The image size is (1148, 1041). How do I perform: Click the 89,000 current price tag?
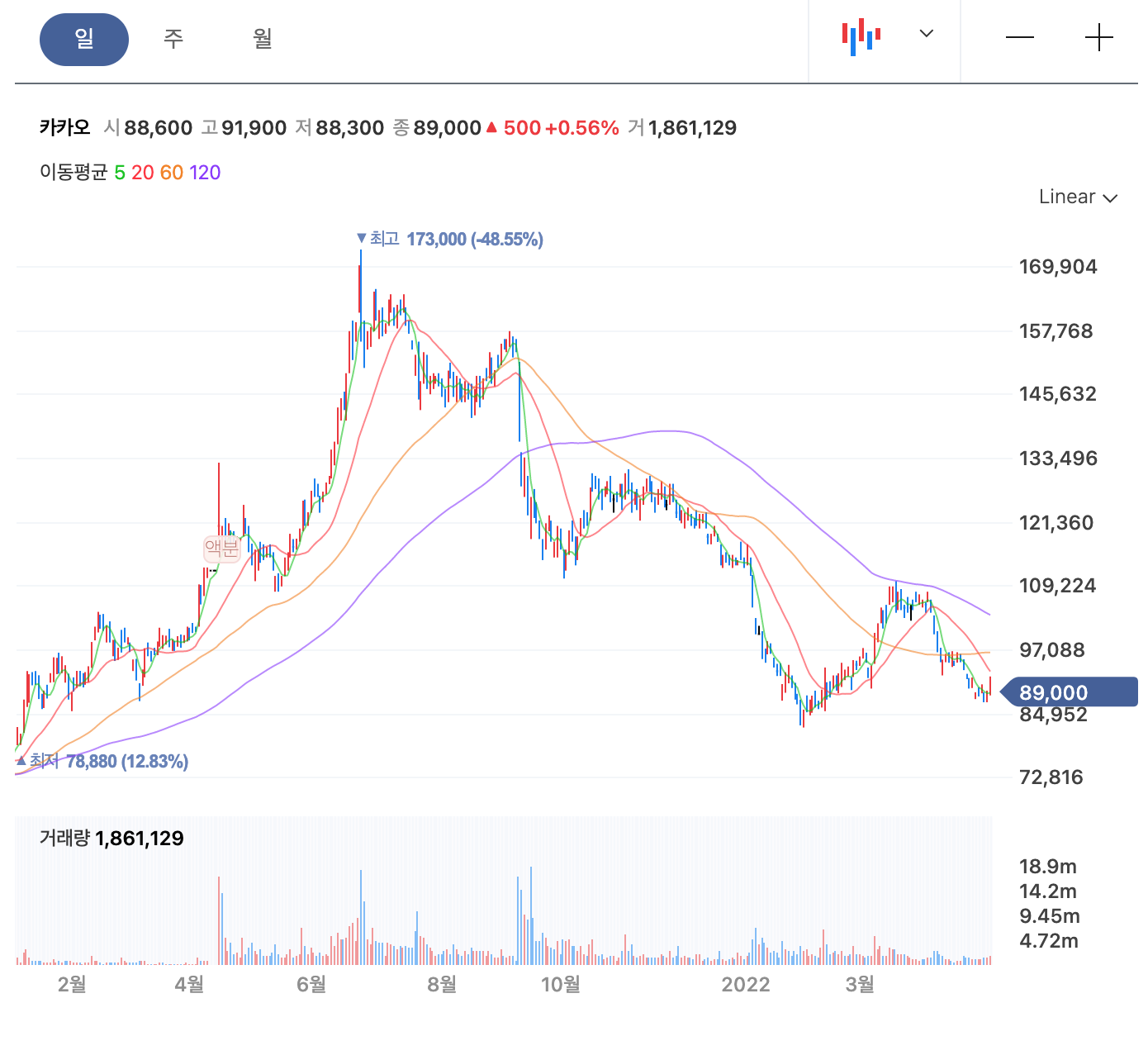1069,692
